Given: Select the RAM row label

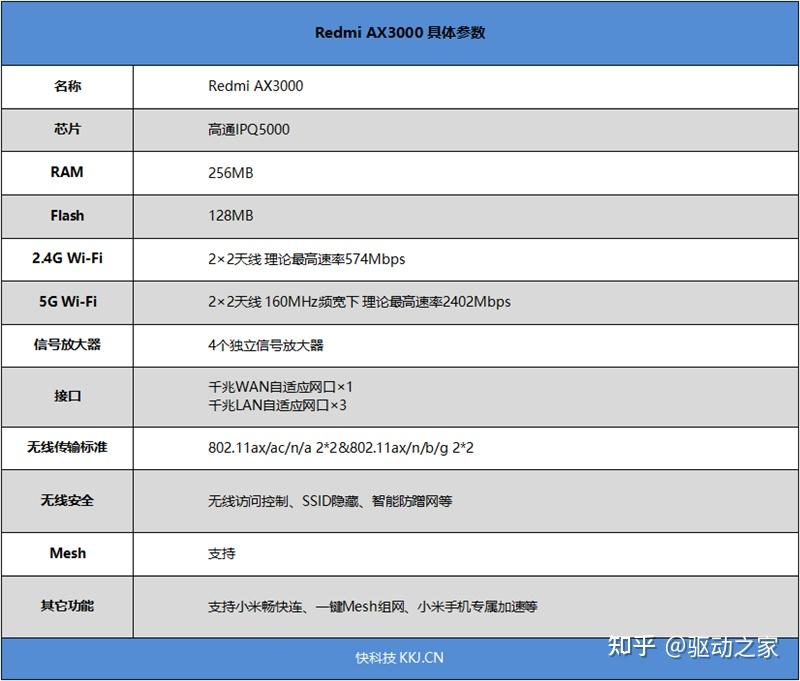Looking at the screenshot, I should pyautogui.click(x=67, y=173).
